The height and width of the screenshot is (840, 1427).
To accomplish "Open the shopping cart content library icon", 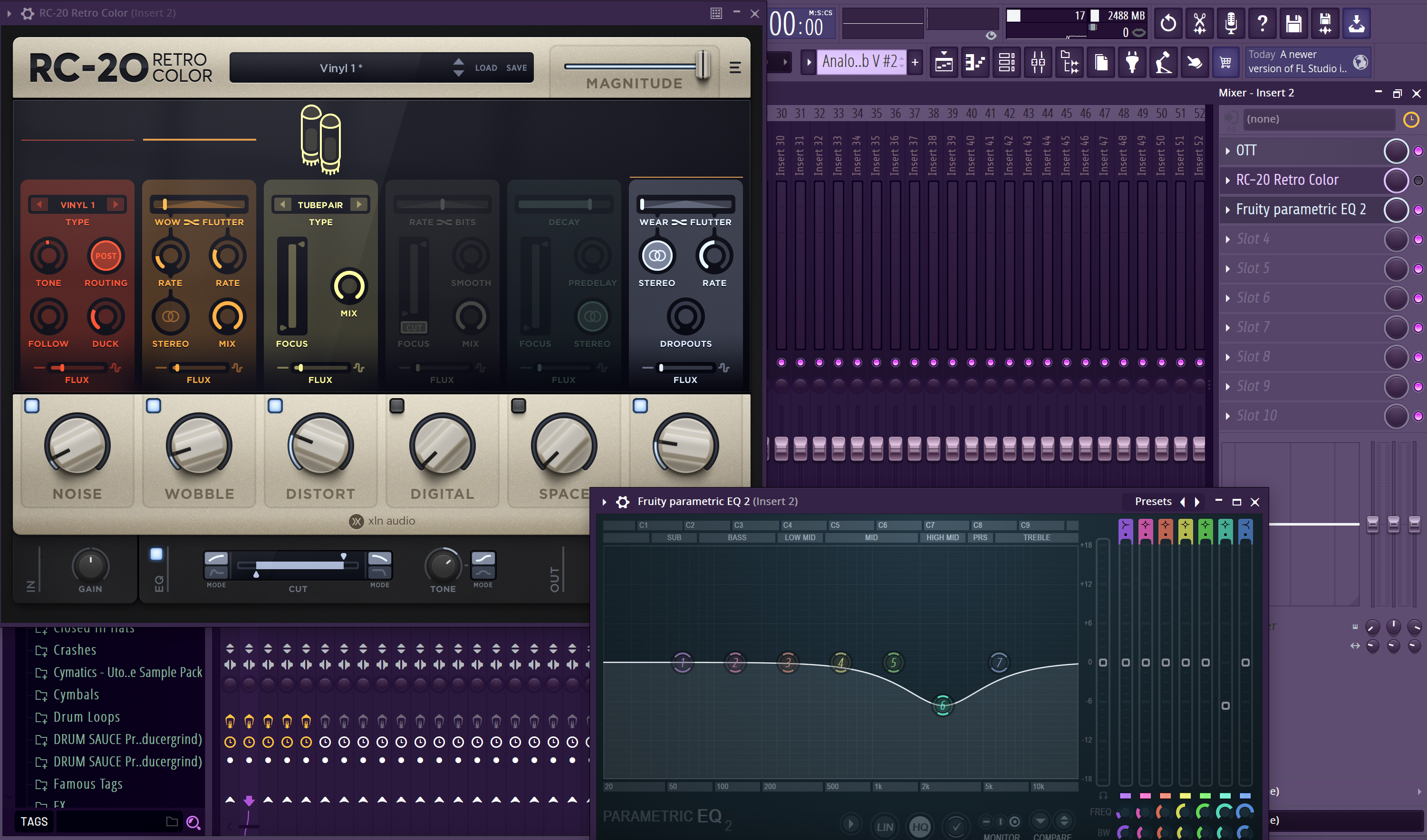I will [1225, 62].
